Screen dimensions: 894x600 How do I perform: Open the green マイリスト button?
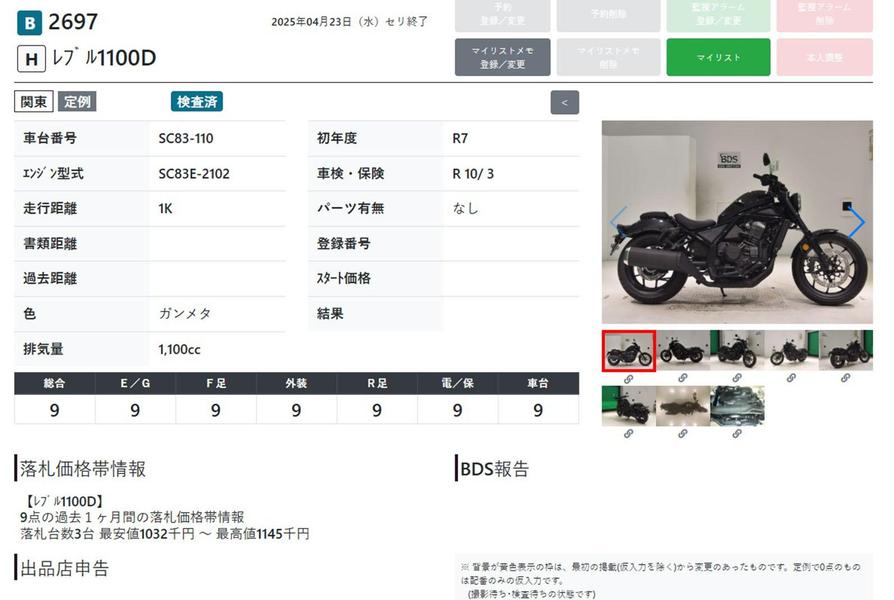pyautogui.click(x=718, y=58)
